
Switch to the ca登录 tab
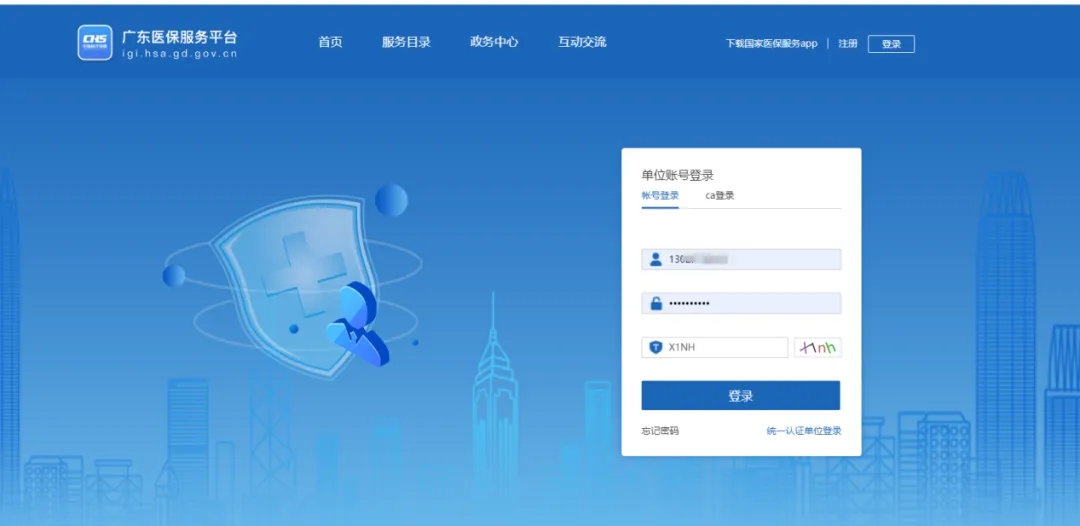pyautogui.click(x=720, y=196)
